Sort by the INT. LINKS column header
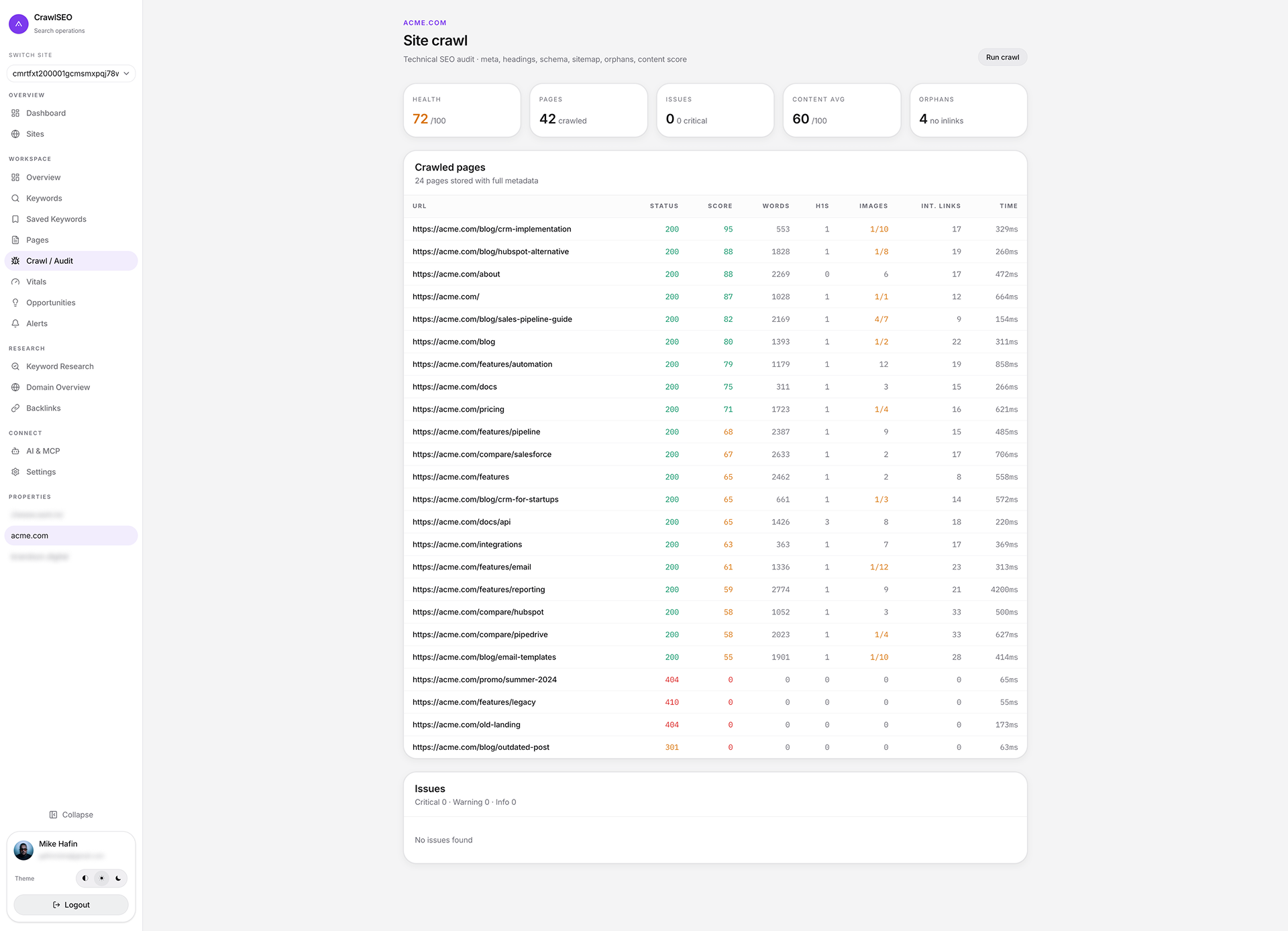 pos(941,206)
